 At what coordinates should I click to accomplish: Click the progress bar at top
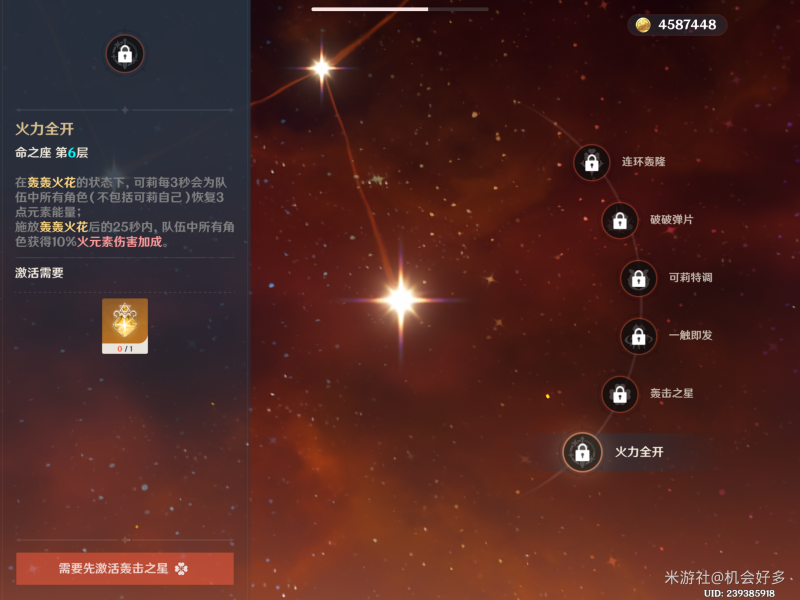click(x=399, y=9)
